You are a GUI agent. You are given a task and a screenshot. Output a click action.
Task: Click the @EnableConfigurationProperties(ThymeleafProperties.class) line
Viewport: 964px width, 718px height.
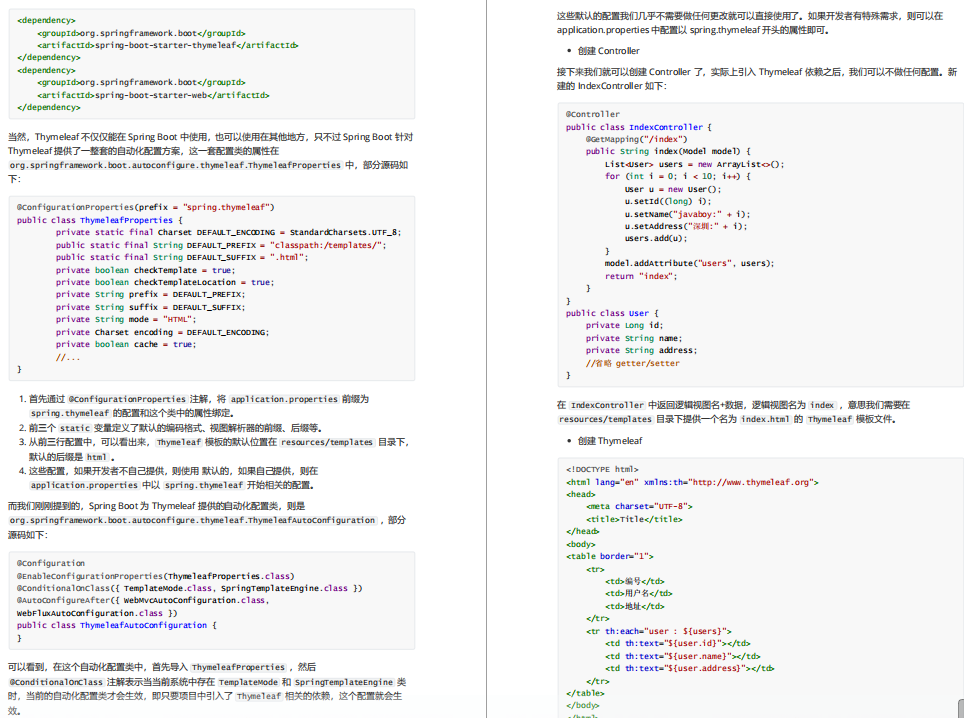coord(156,576)
